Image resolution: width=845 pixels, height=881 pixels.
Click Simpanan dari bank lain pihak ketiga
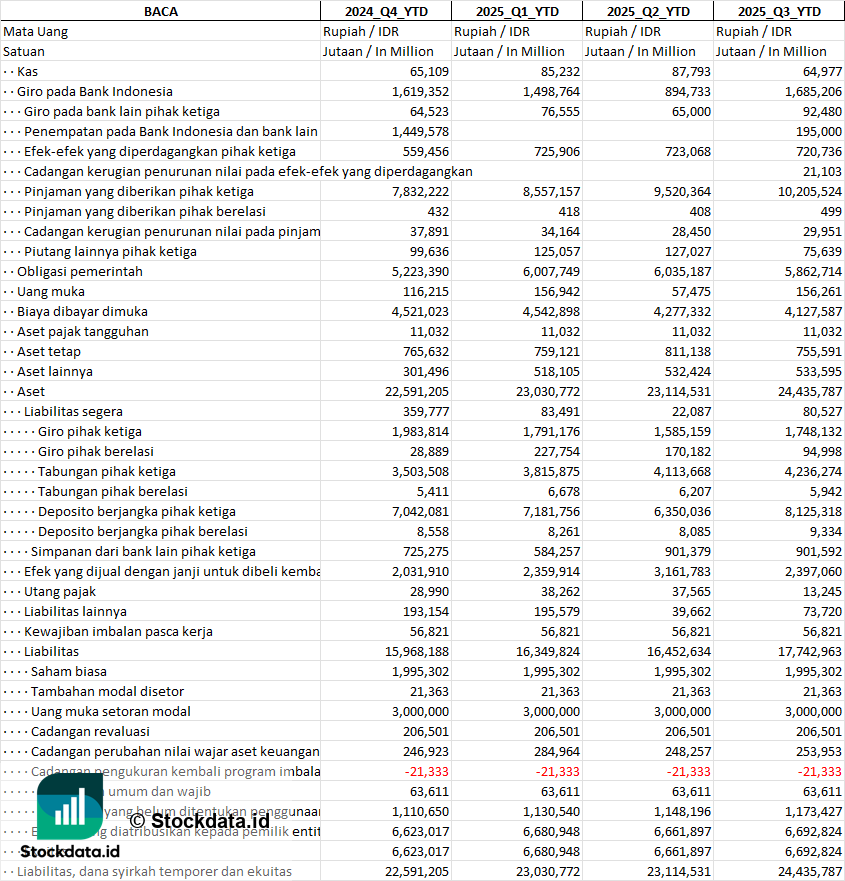pos(143,552)
